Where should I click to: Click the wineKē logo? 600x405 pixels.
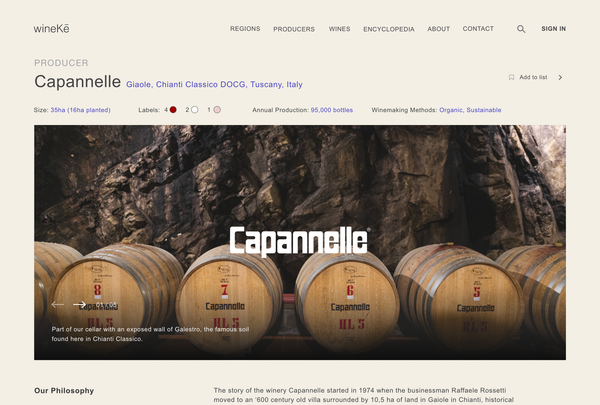tap(51, 29)
